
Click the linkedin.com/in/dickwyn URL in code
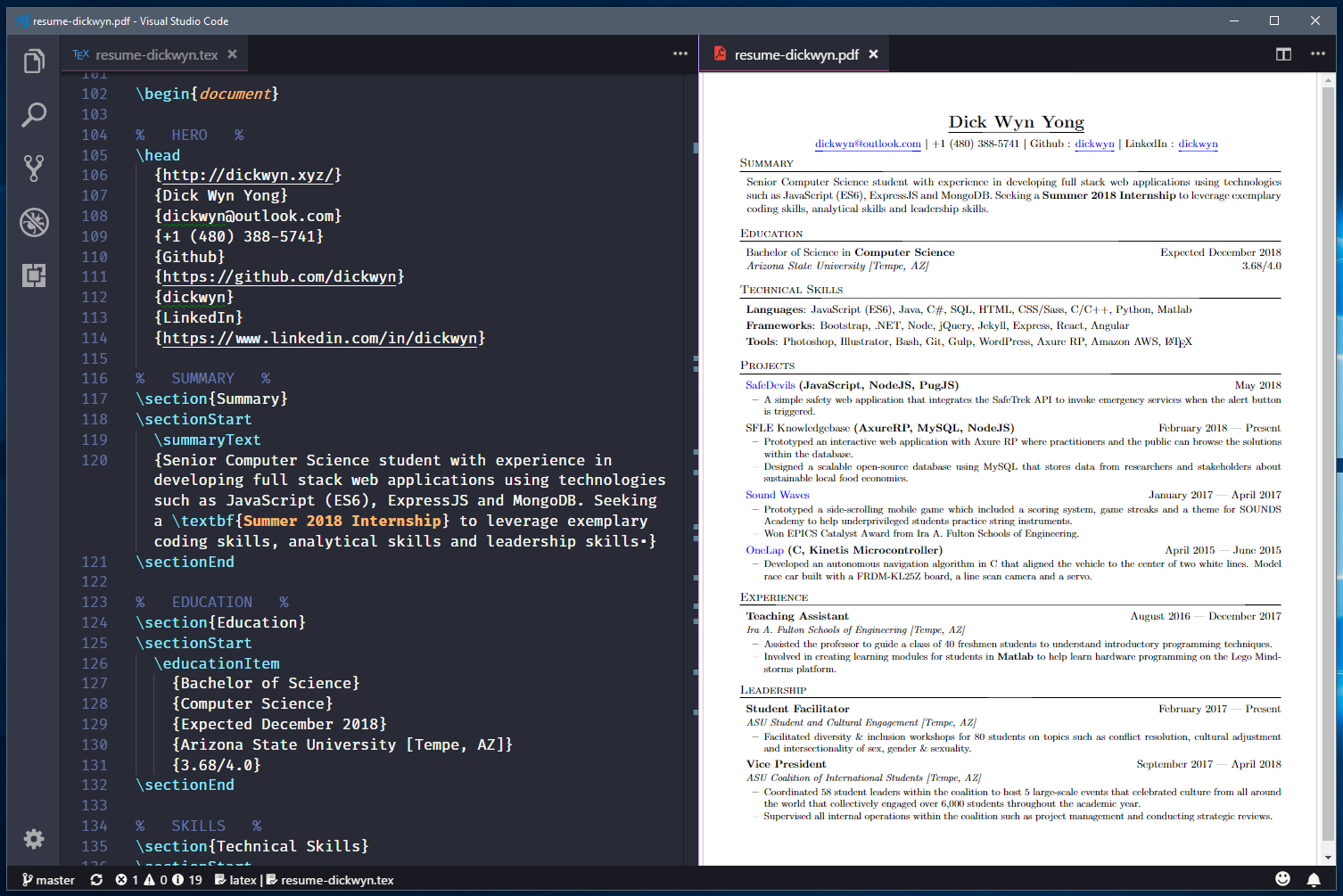[x=319, y=338]
